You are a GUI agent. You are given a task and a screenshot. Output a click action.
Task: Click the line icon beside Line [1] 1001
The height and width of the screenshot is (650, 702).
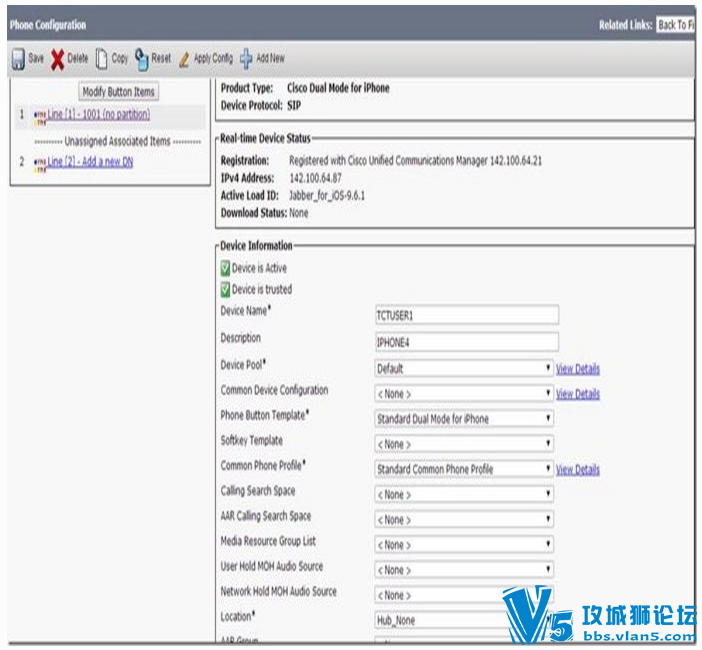40,115
